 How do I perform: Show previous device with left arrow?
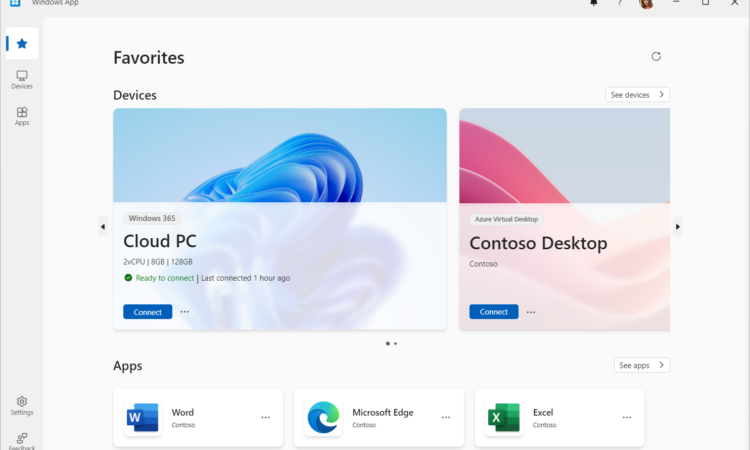click(x=103, y=227)
